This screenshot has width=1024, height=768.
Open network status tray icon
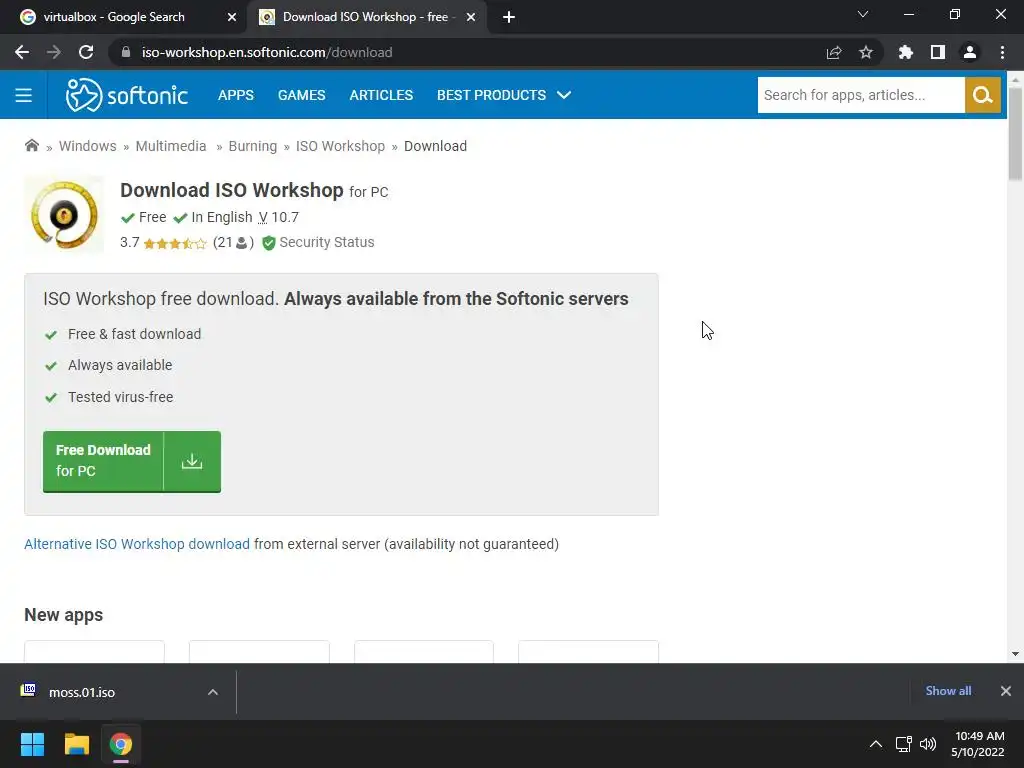903,744
